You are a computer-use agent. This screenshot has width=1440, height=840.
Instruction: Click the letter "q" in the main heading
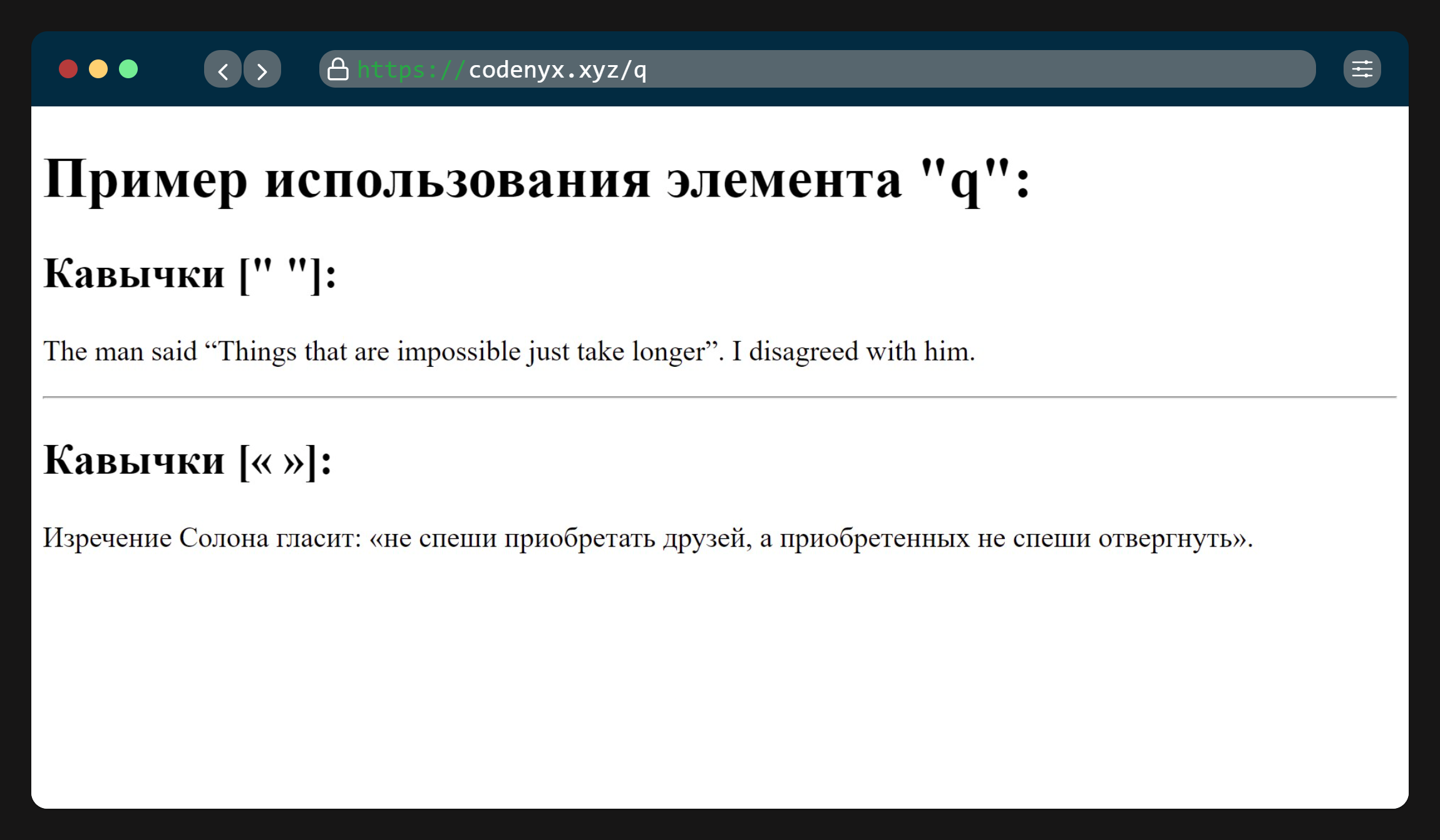pyautogui.click(x=965, y=181)
